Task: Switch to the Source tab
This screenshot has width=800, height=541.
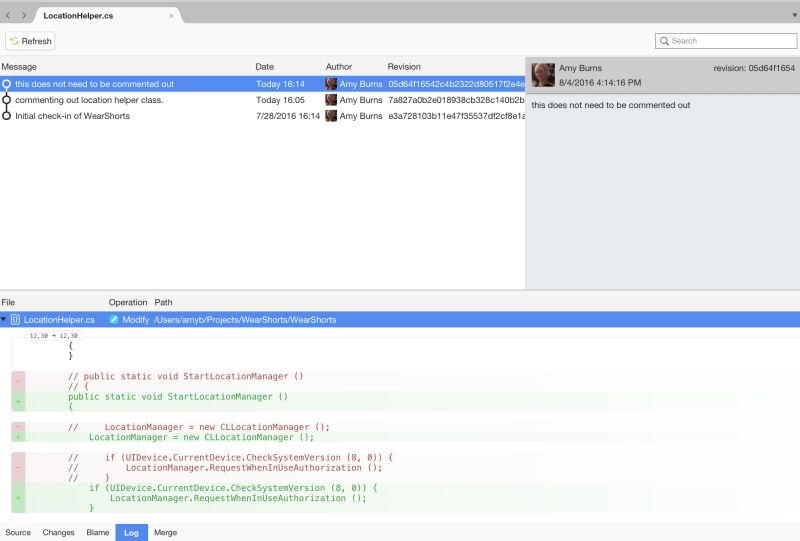Action: (x=18, y=532)
